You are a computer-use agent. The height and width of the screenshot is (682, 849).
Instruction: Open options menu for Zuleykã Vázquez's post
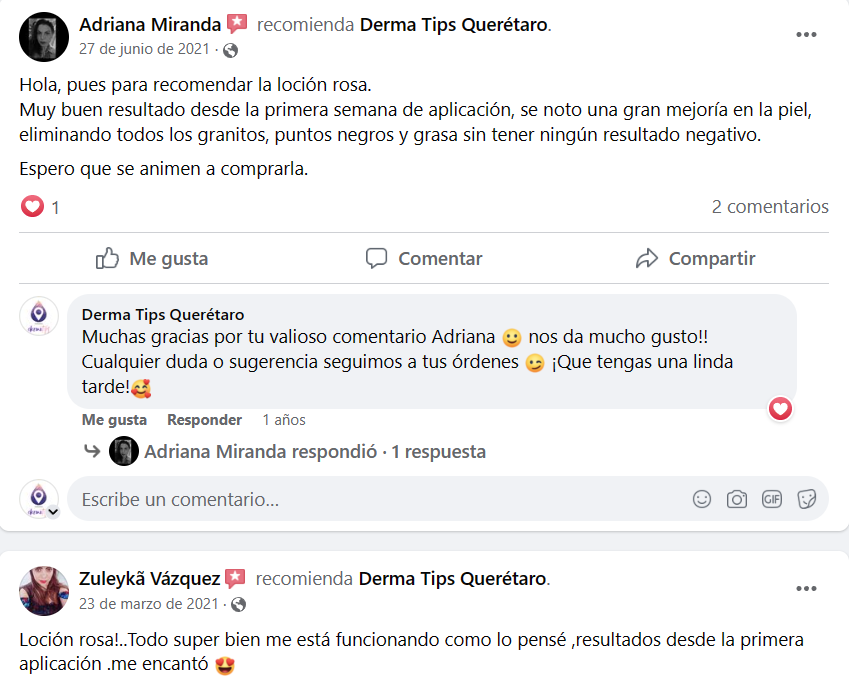806,587
